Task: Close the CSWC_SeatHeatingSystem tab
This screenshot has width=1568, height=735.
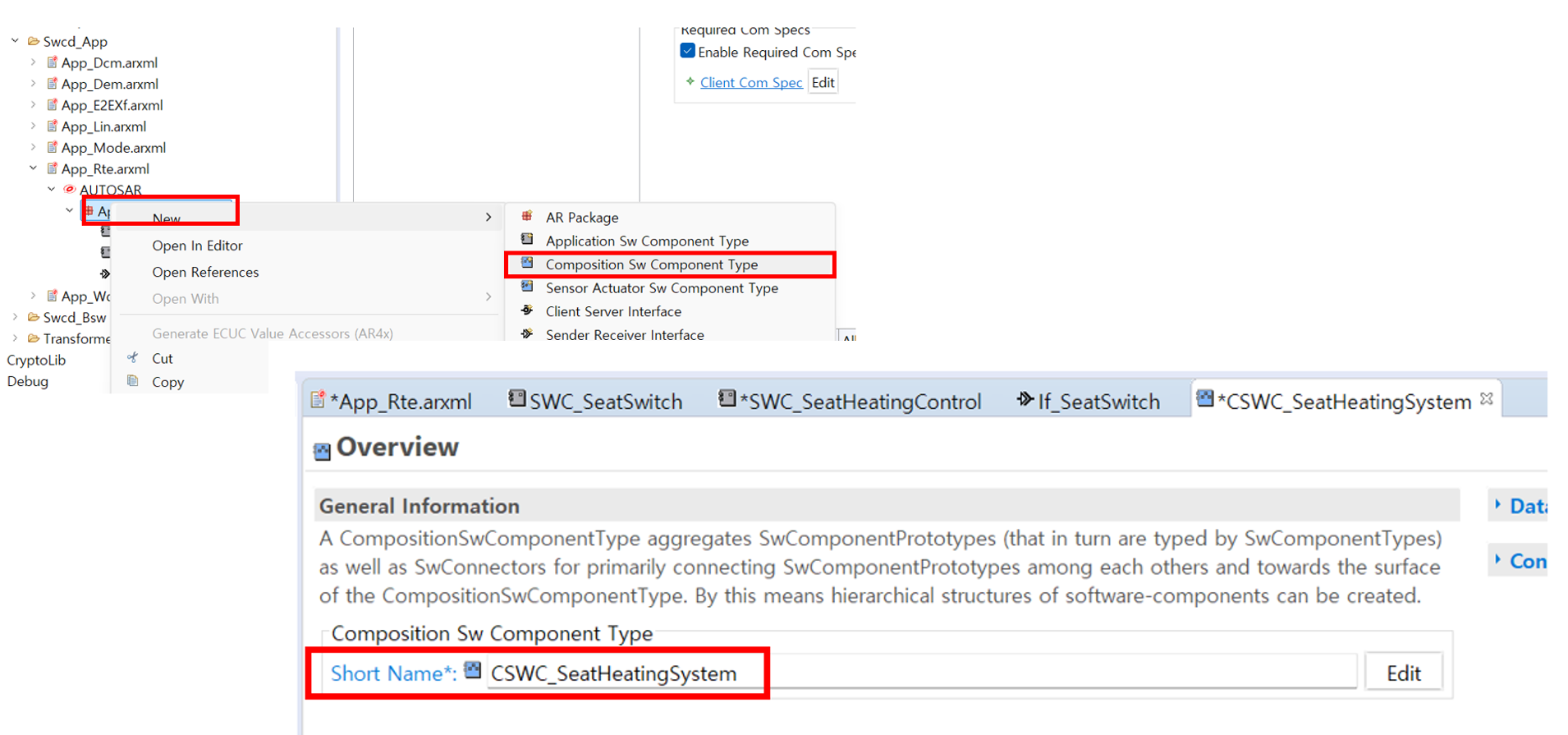Action: pyautogui.click(x=1487, y=398)
